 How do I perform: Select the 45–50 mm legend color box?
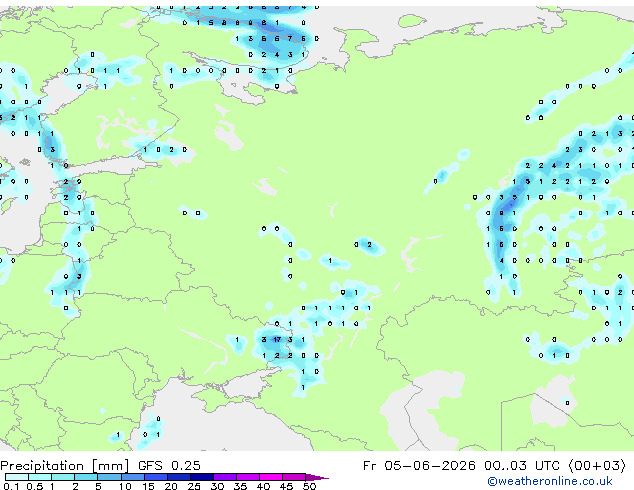pos(294,477)
